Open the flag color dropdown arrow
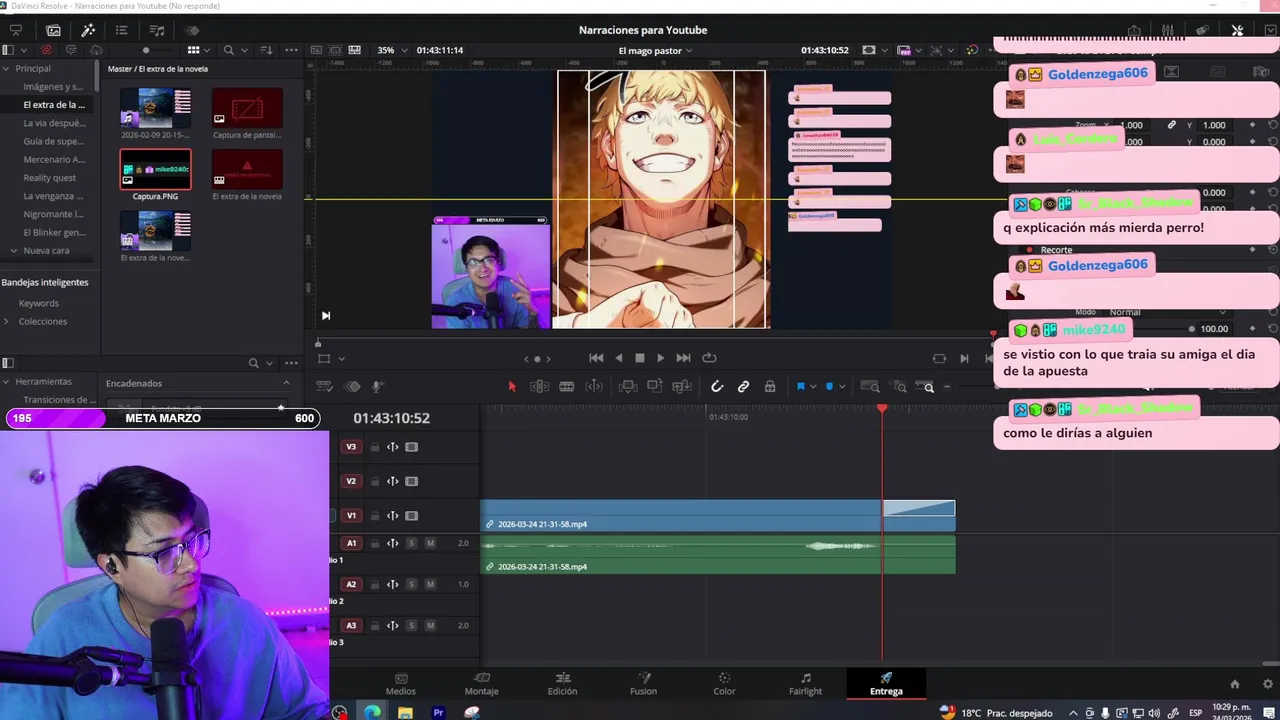 tap(813, 387)
